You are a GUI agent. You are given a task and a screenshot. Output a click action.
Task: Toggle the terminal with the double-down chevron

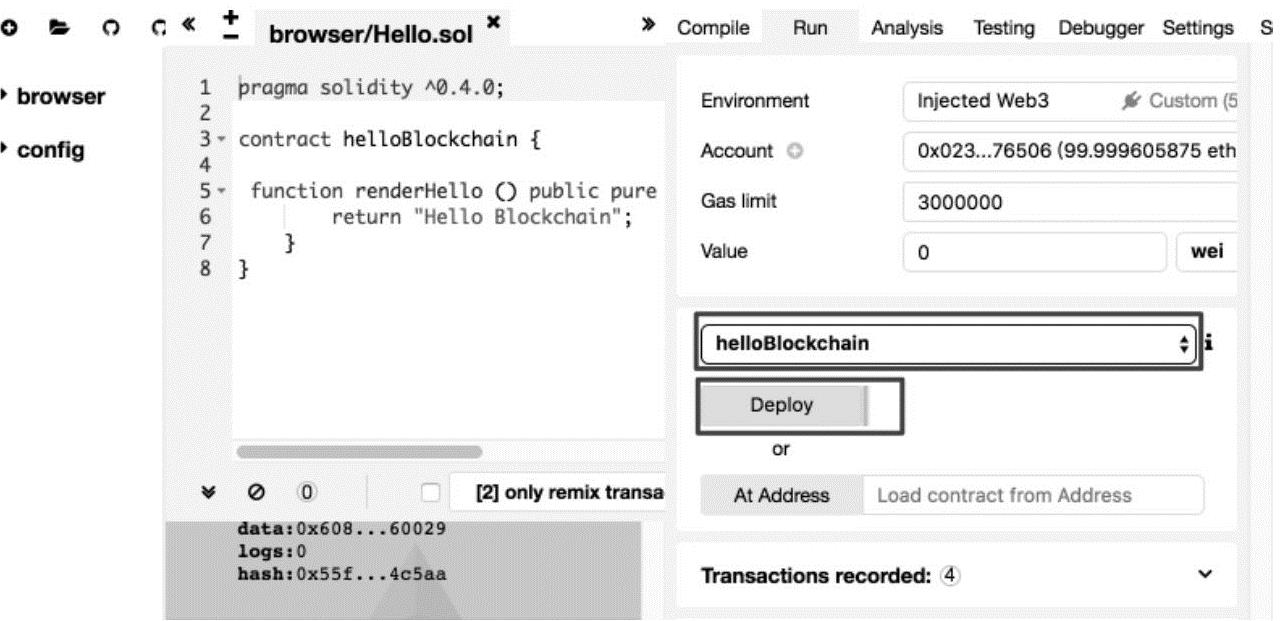[x=208, y=492]
